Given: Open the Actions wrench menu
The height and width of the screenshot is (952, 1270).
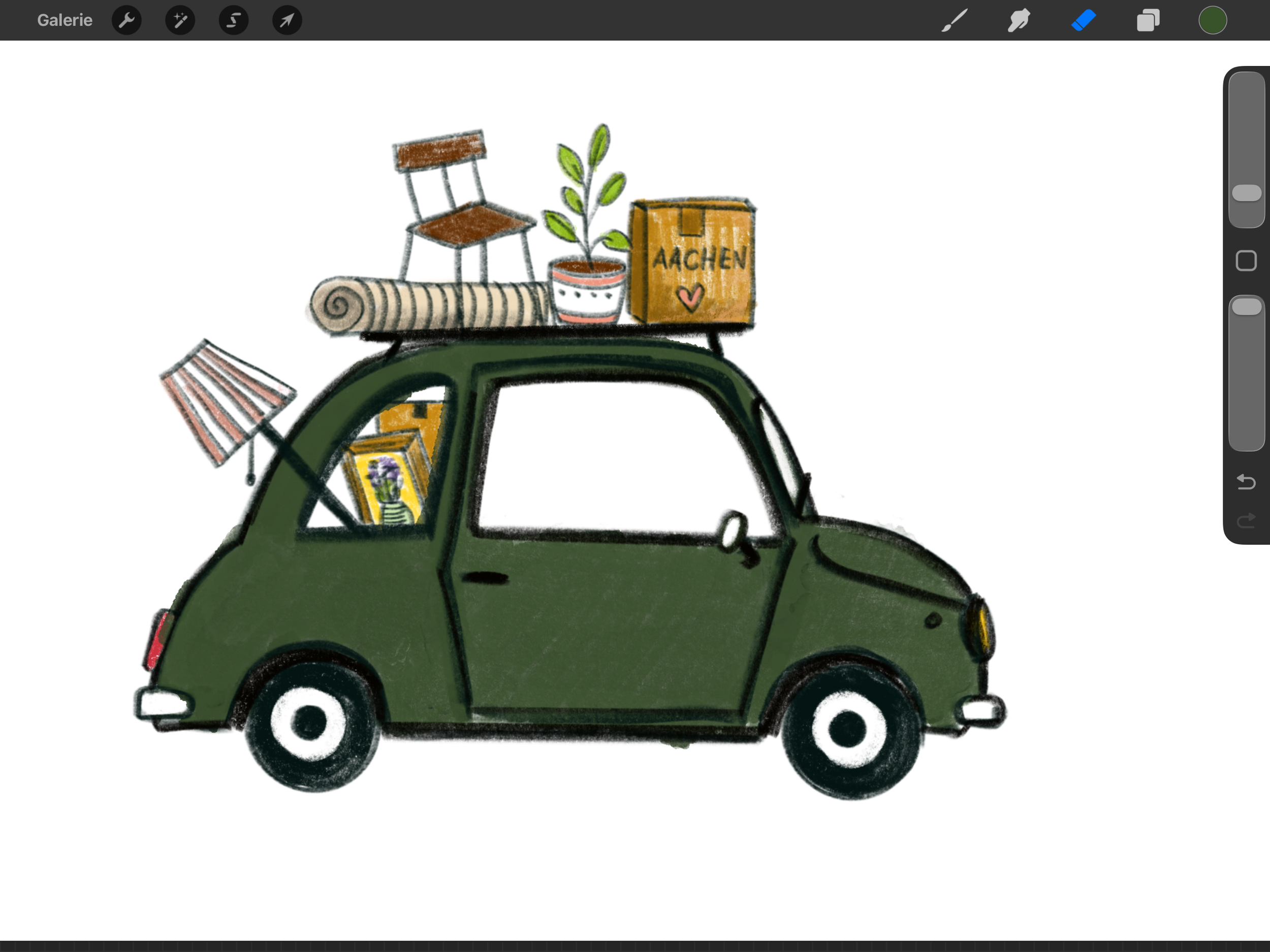Looking at the screenshot, I should coord(126,20).
